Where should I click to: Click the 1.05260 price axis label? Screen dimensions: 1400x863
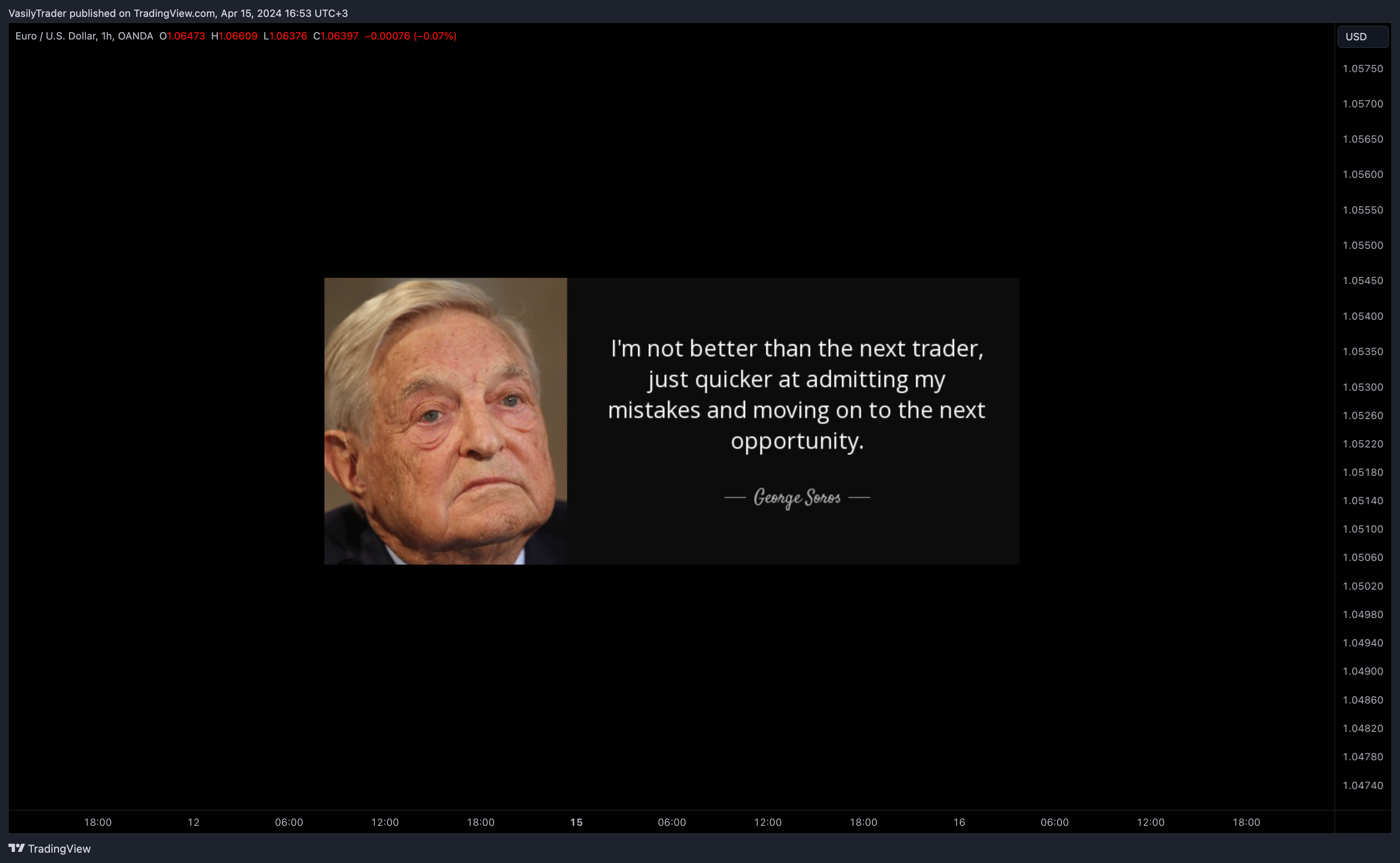1362,416
